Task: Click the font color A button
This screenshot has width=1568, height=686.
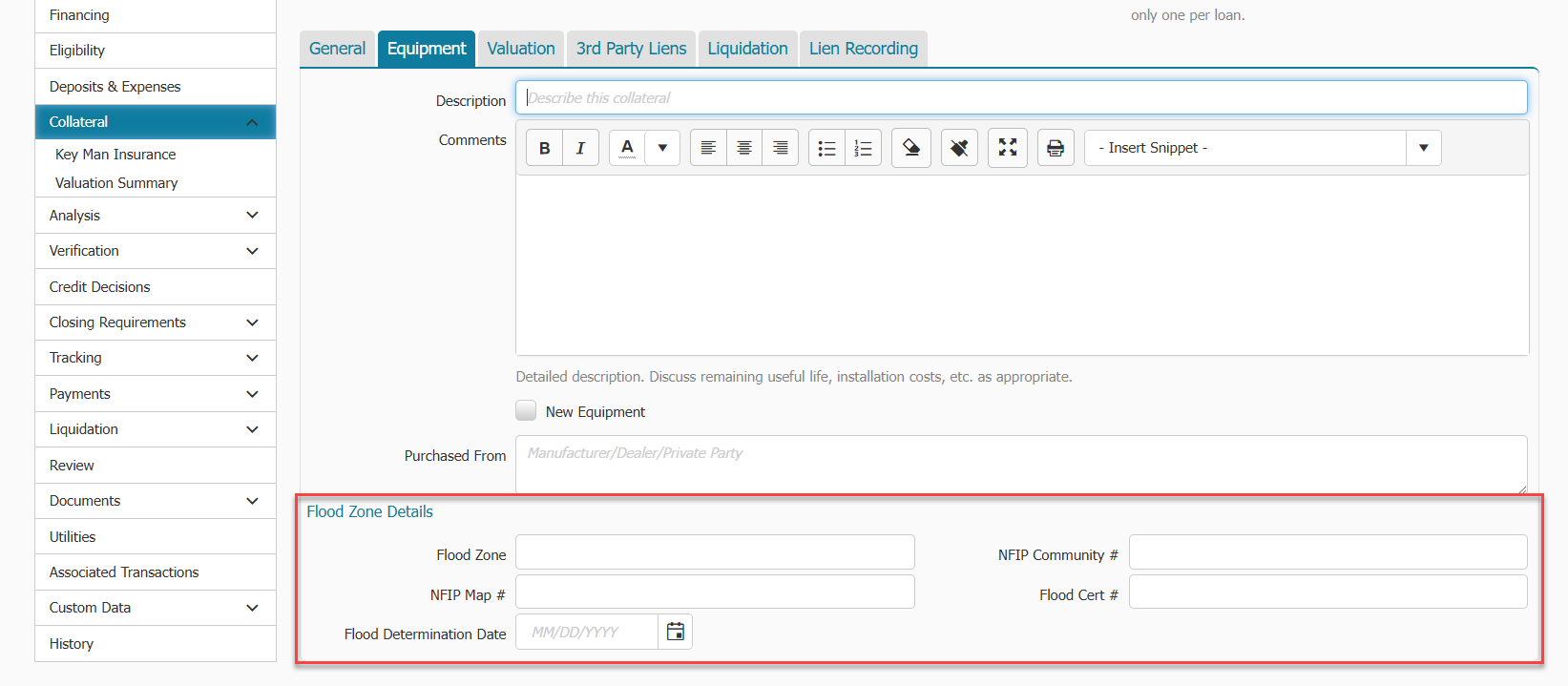Action: 627,148
